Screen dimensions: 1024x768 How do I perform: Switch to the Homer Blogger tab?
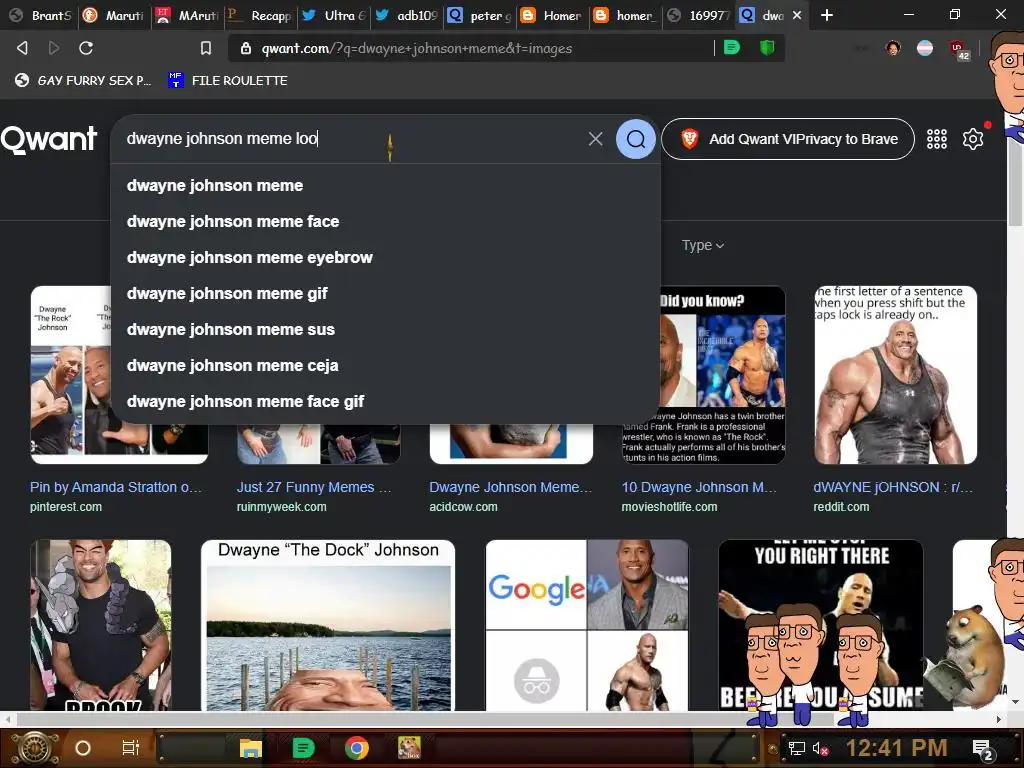click(x=552, y=15)
